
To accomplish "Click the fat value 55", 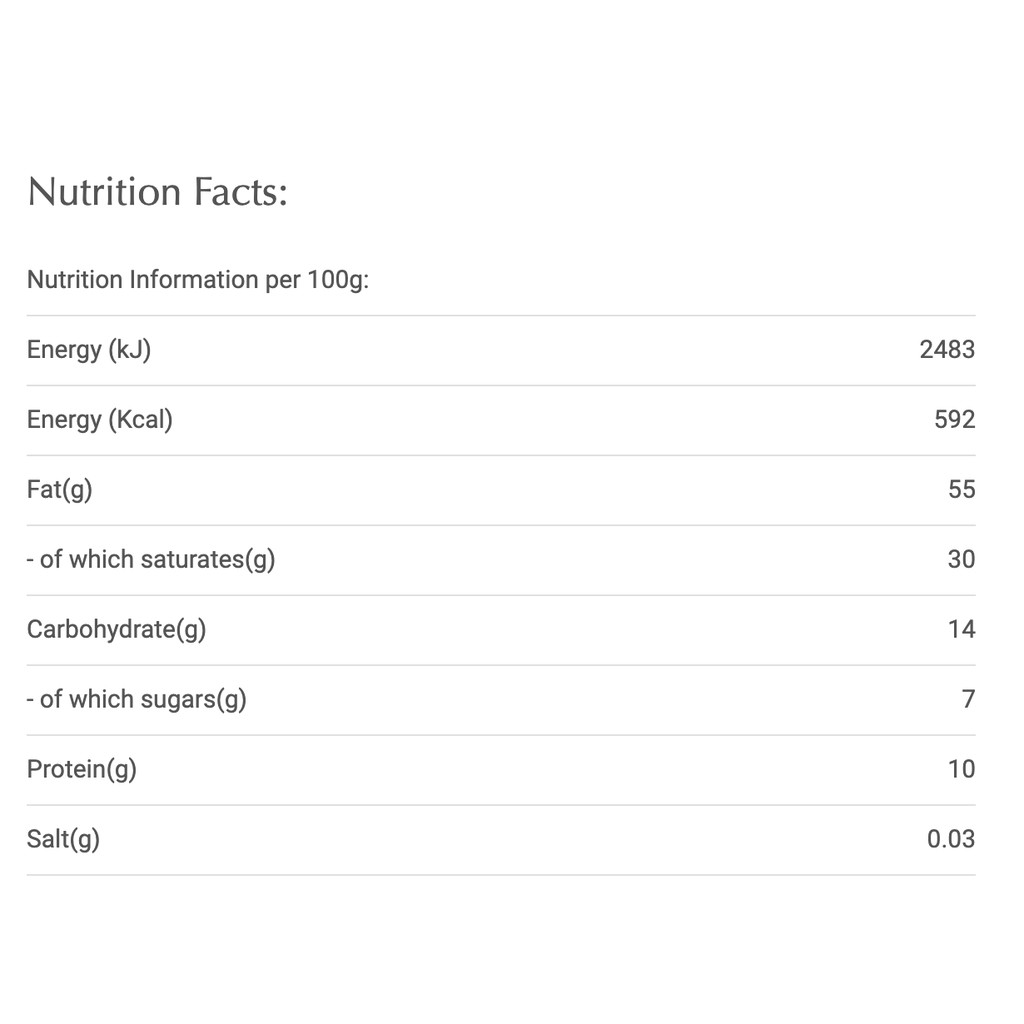I will click(x=961, y=490).
